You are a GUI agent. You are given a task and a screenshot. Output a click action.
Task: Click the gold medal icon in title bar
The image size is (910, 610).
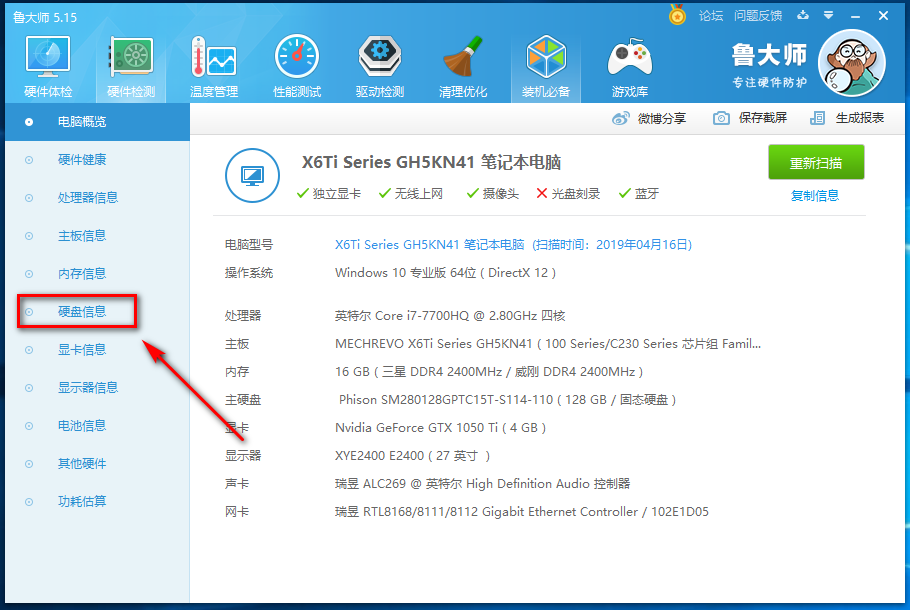click(677, 15)
